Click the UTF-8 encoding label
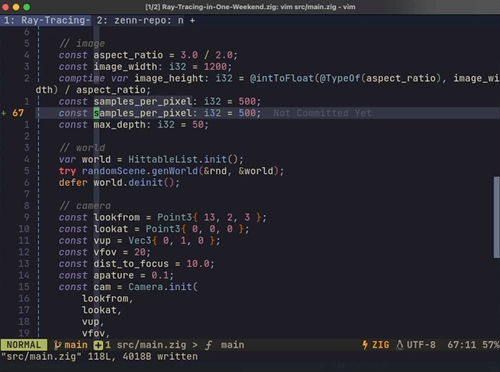This screenshot has width=500, height=372. (x=421, y=345)
